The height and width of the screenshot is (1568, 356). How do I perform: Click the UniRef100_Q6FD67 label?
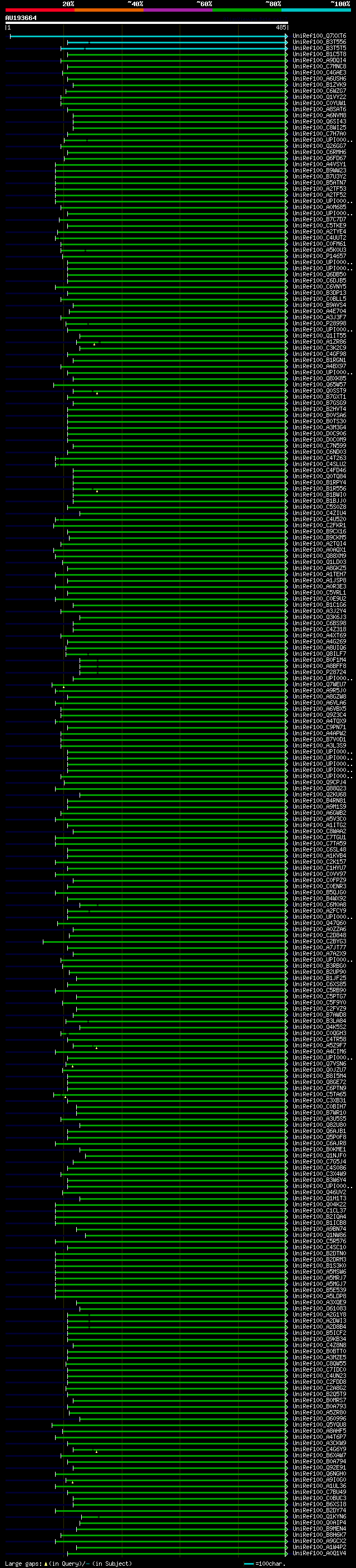pyautogui.click(x=319, y=159)
